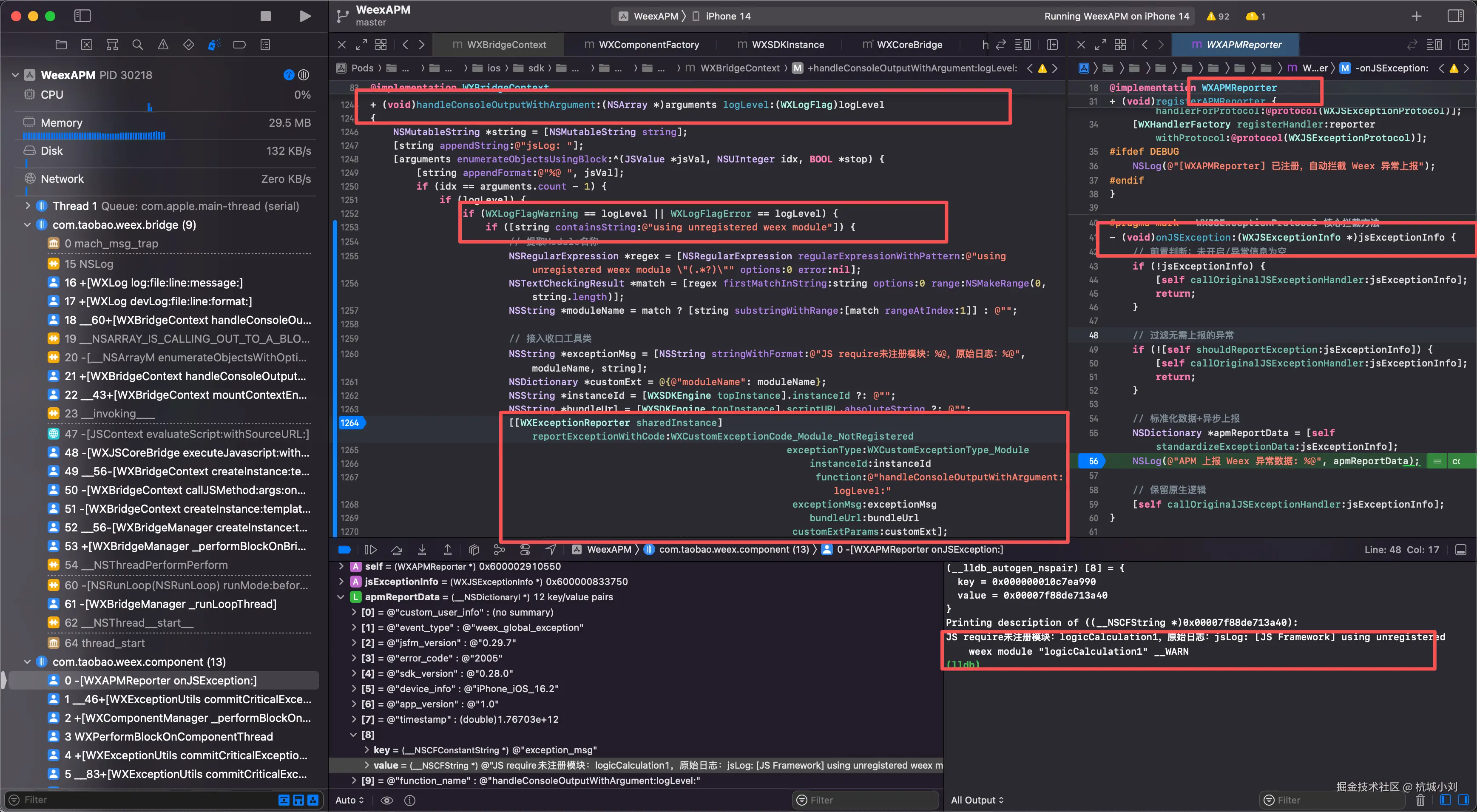
Task: Click the Run play button
Action: pyautogui.click(x=305, y=16)
